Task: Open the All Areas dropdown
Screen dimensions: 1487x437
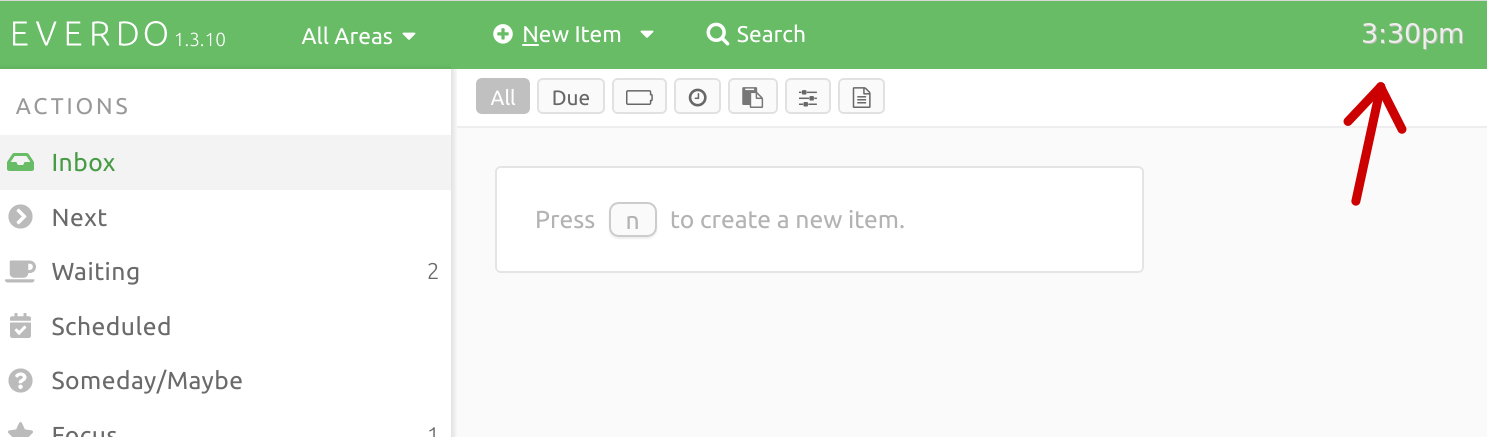Action: point(358,36)
